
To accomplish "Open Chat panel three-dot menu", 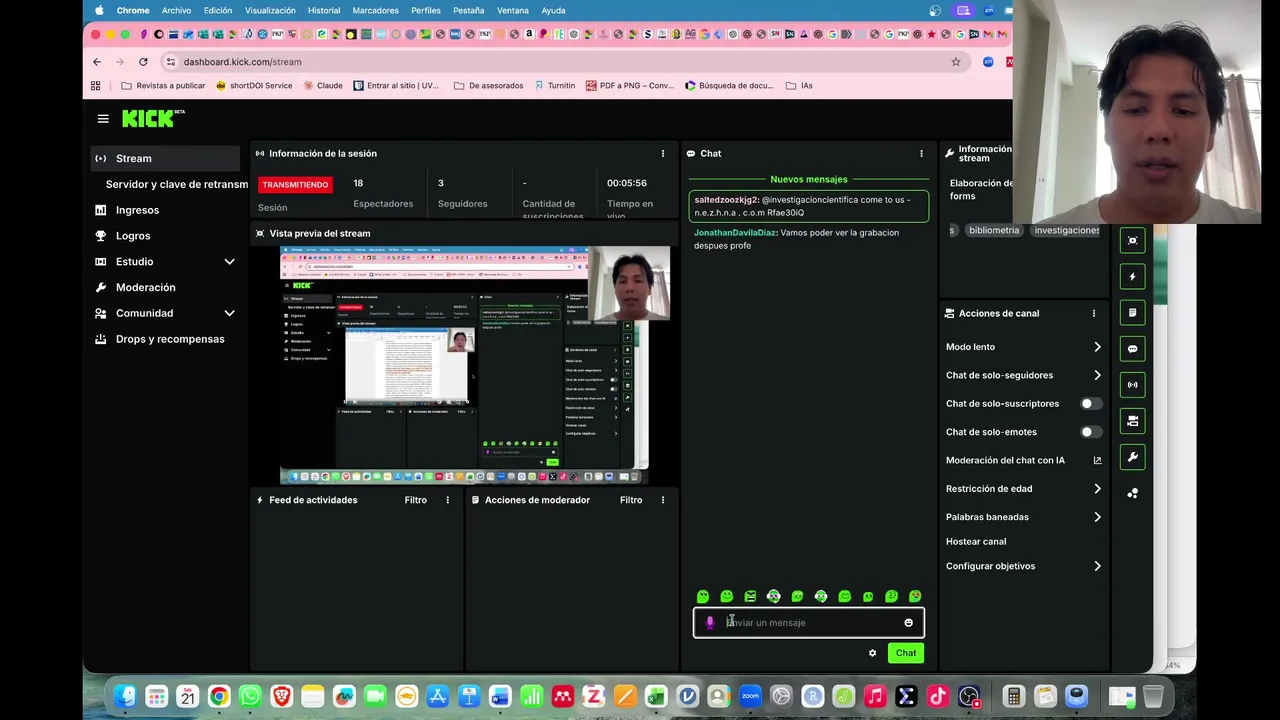I will [921, 153].
